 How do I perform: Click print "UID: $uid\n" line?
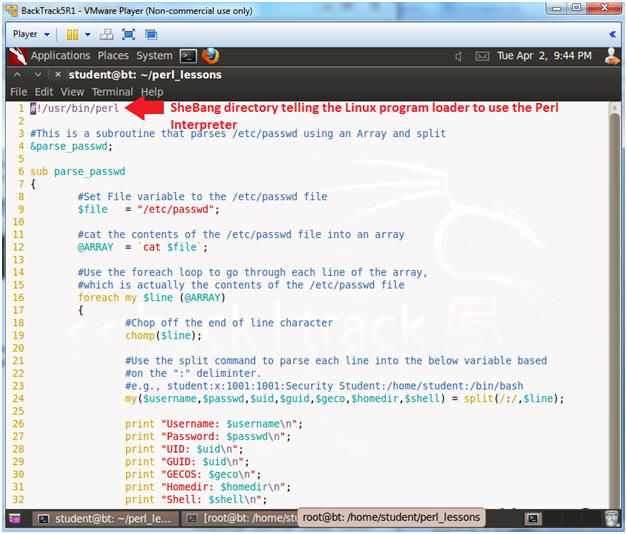pos(184,449)
